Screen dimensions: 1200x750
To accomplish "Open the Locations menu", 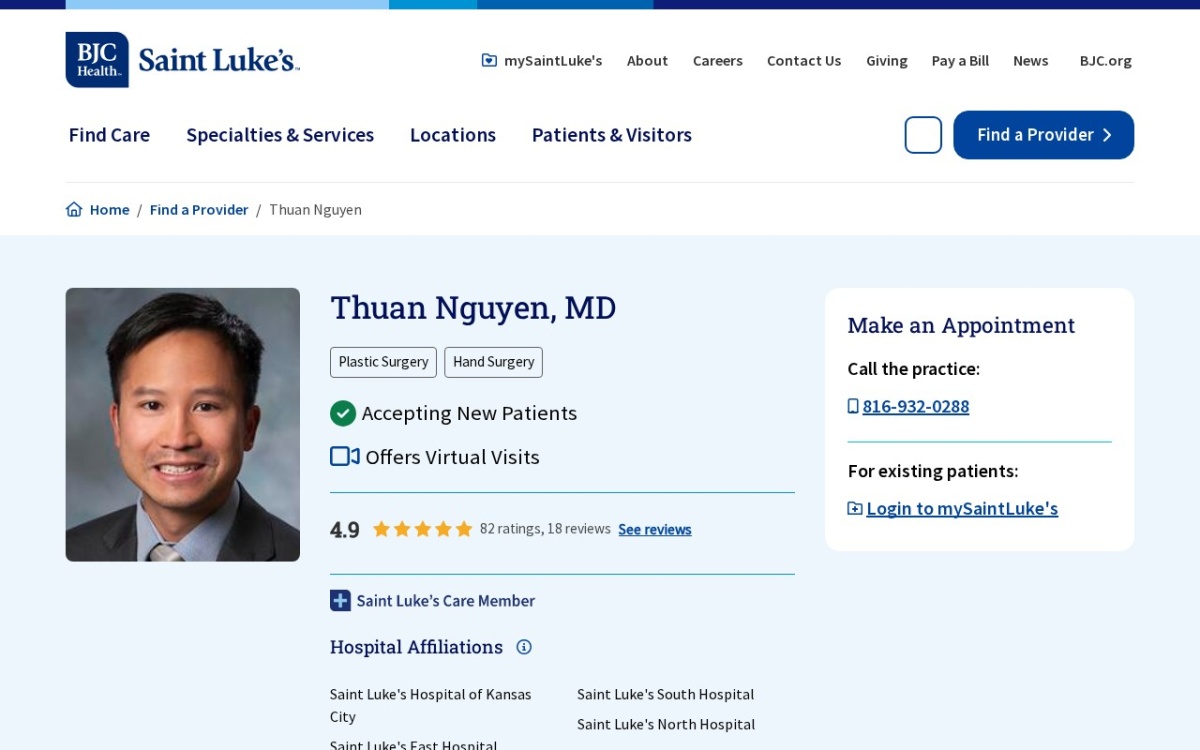I will [x=453, y=135].
